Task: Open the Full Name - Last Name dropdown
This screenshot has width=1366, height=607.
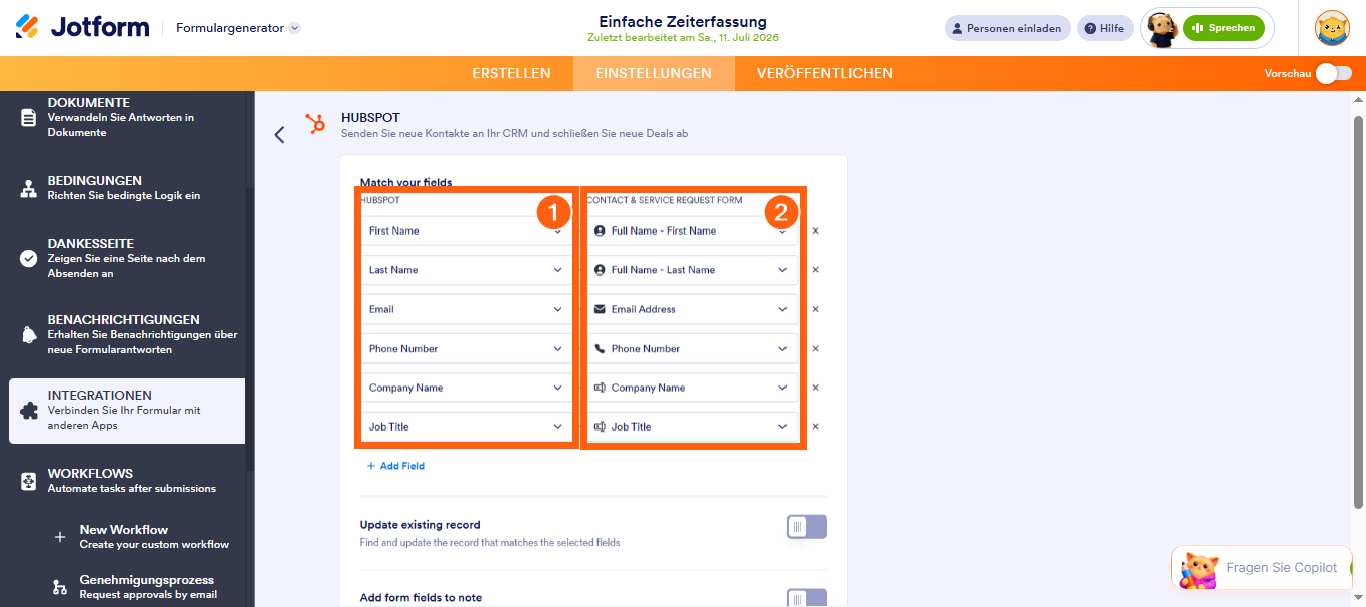Action: point(692,270)
